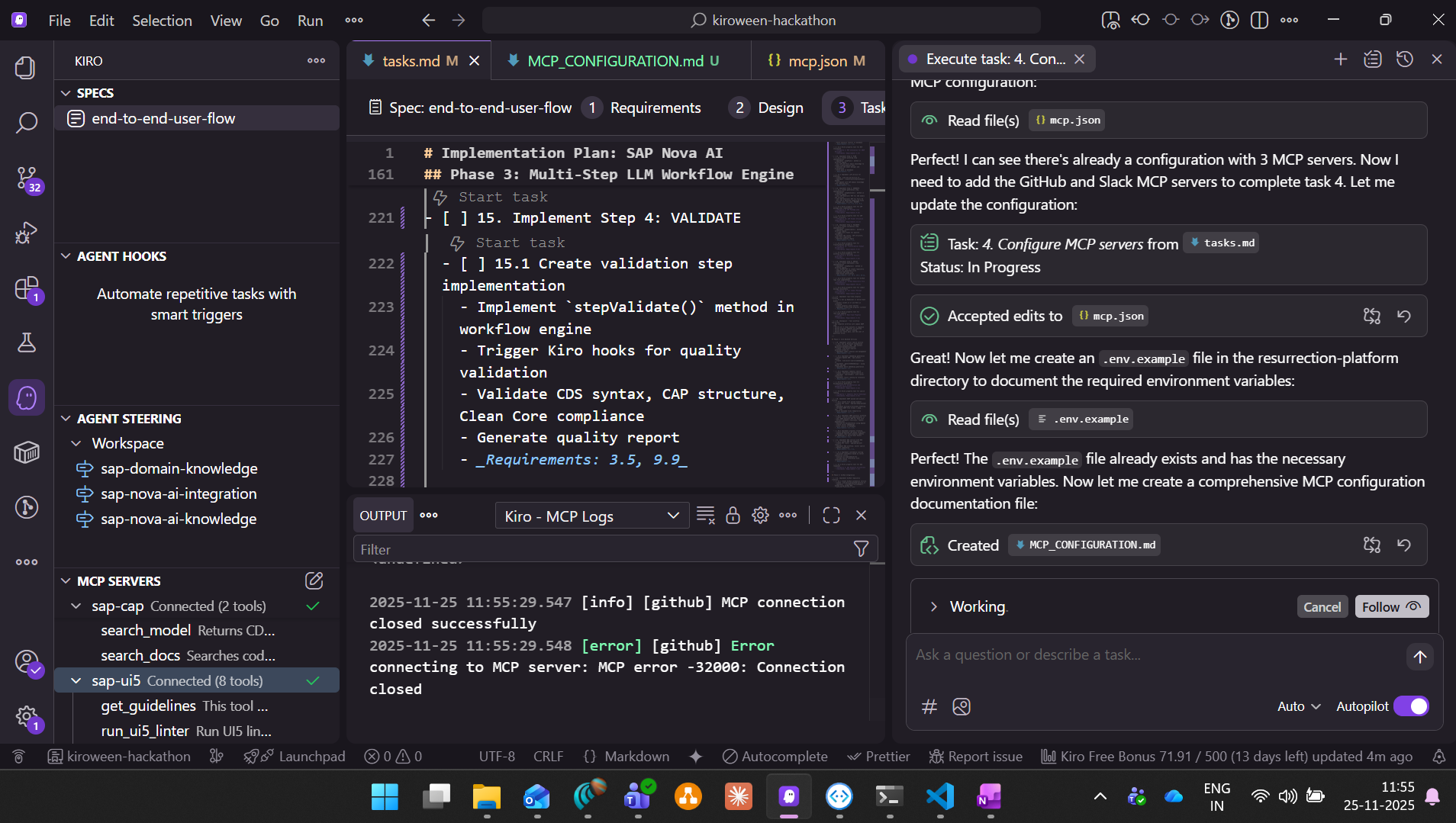The image size is (1456, 823).
Task: Open the task list icon in chat header
Action: point(1372,59)
